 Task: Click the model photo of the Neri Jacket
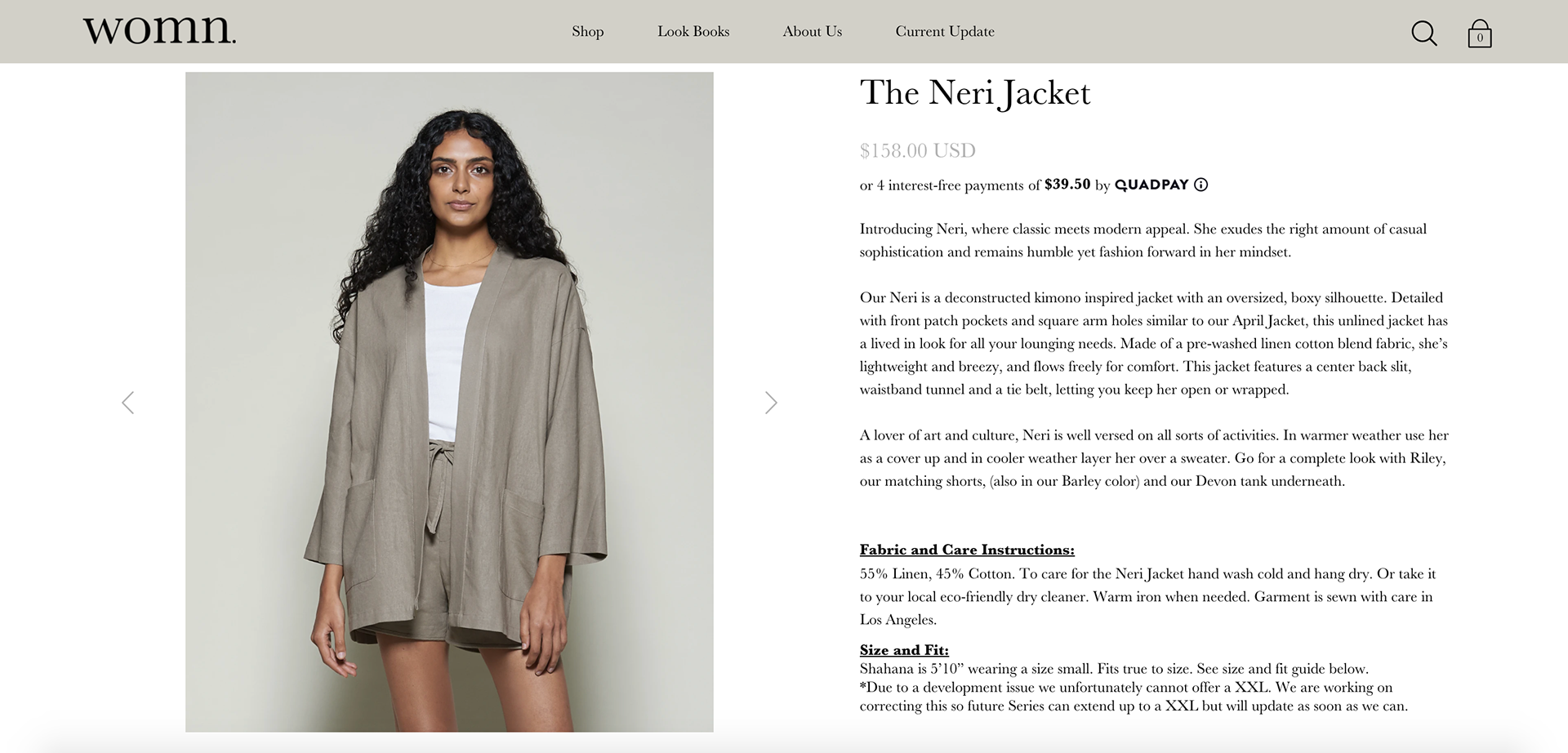click(449, 402)
